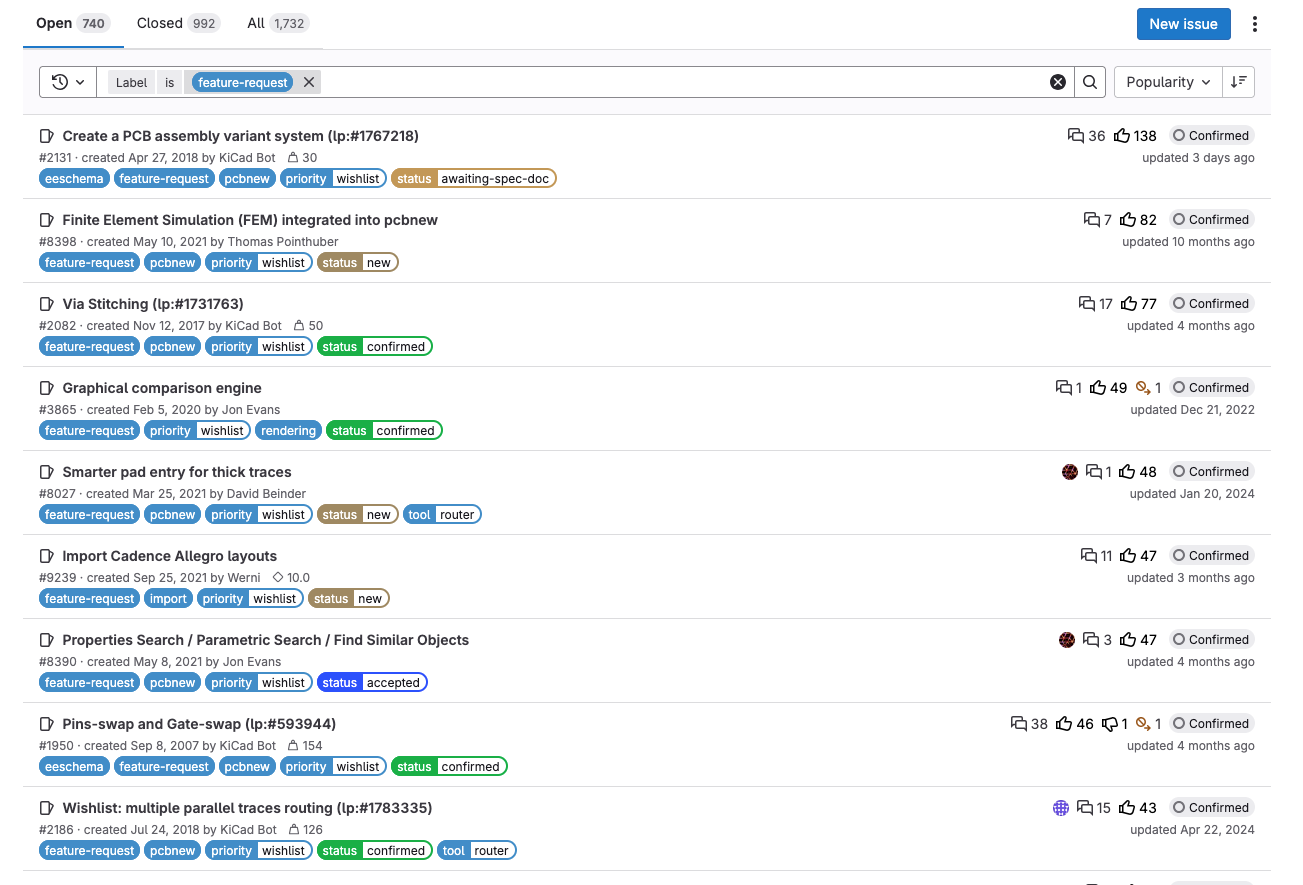Click comments icon on Via Stitching issue

coord(1087,304)
